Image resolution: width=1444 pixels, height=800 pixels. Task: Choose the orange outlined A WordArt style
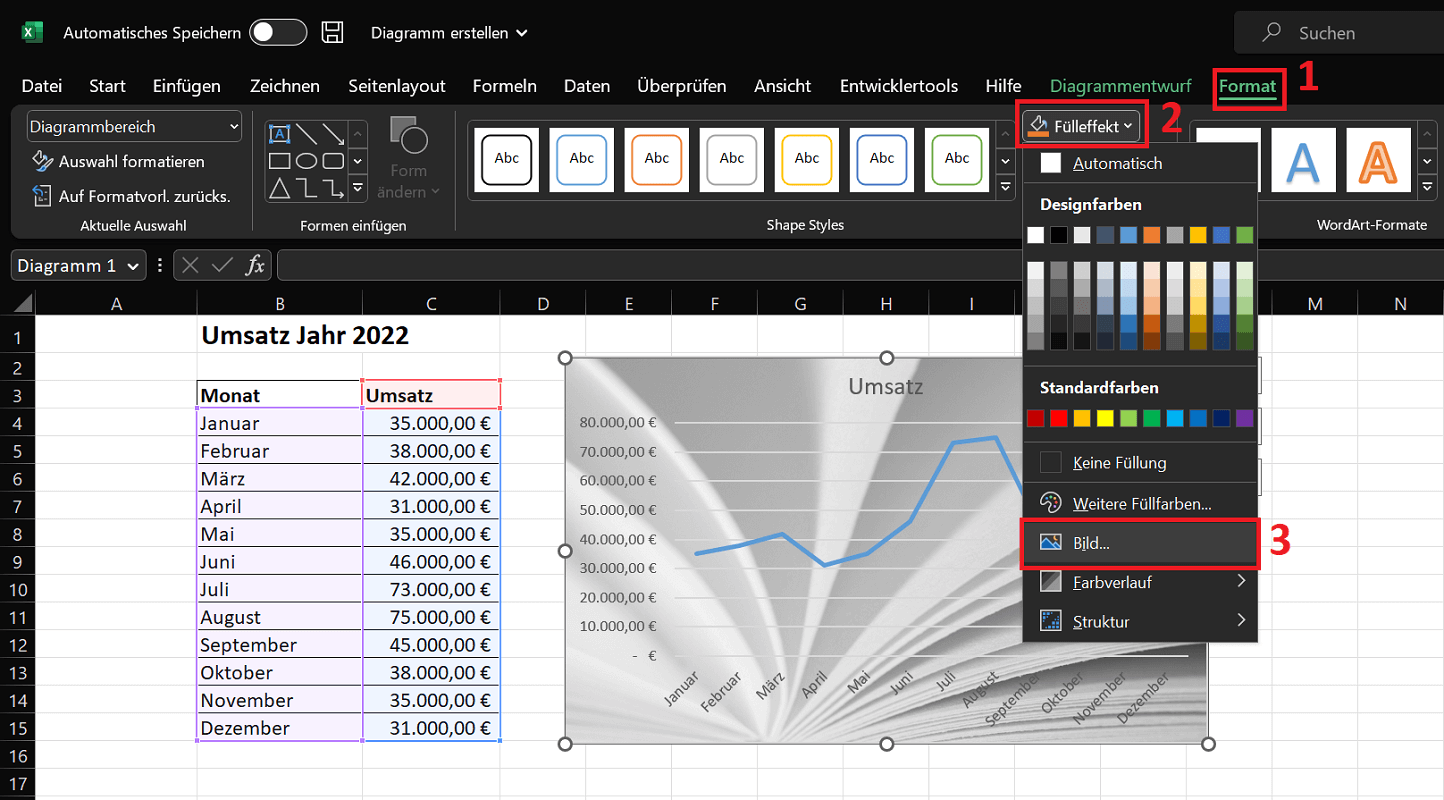[x=1378, y=160]
